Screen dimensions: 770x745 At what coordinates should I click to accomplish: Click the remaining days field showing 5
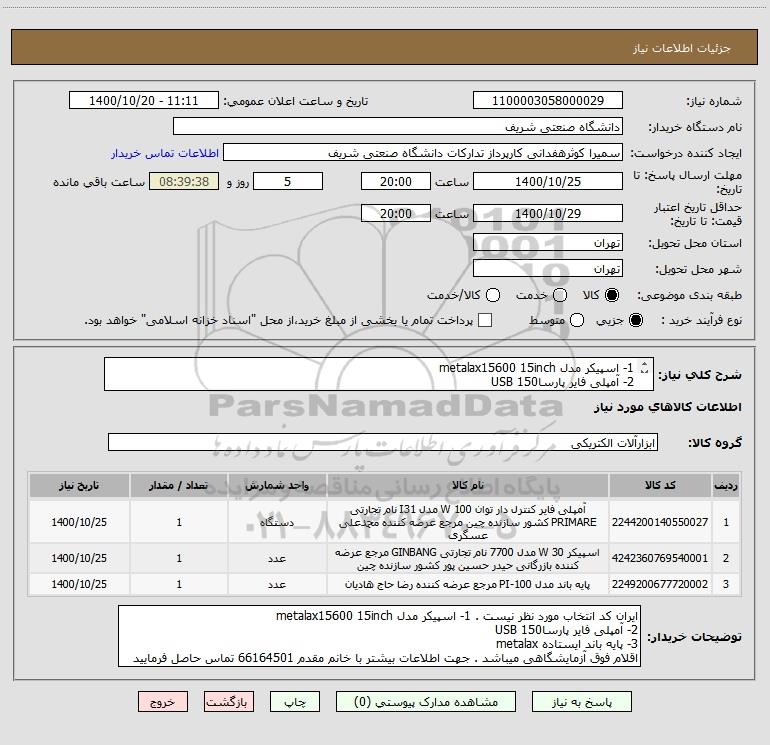tap(288, 181)
